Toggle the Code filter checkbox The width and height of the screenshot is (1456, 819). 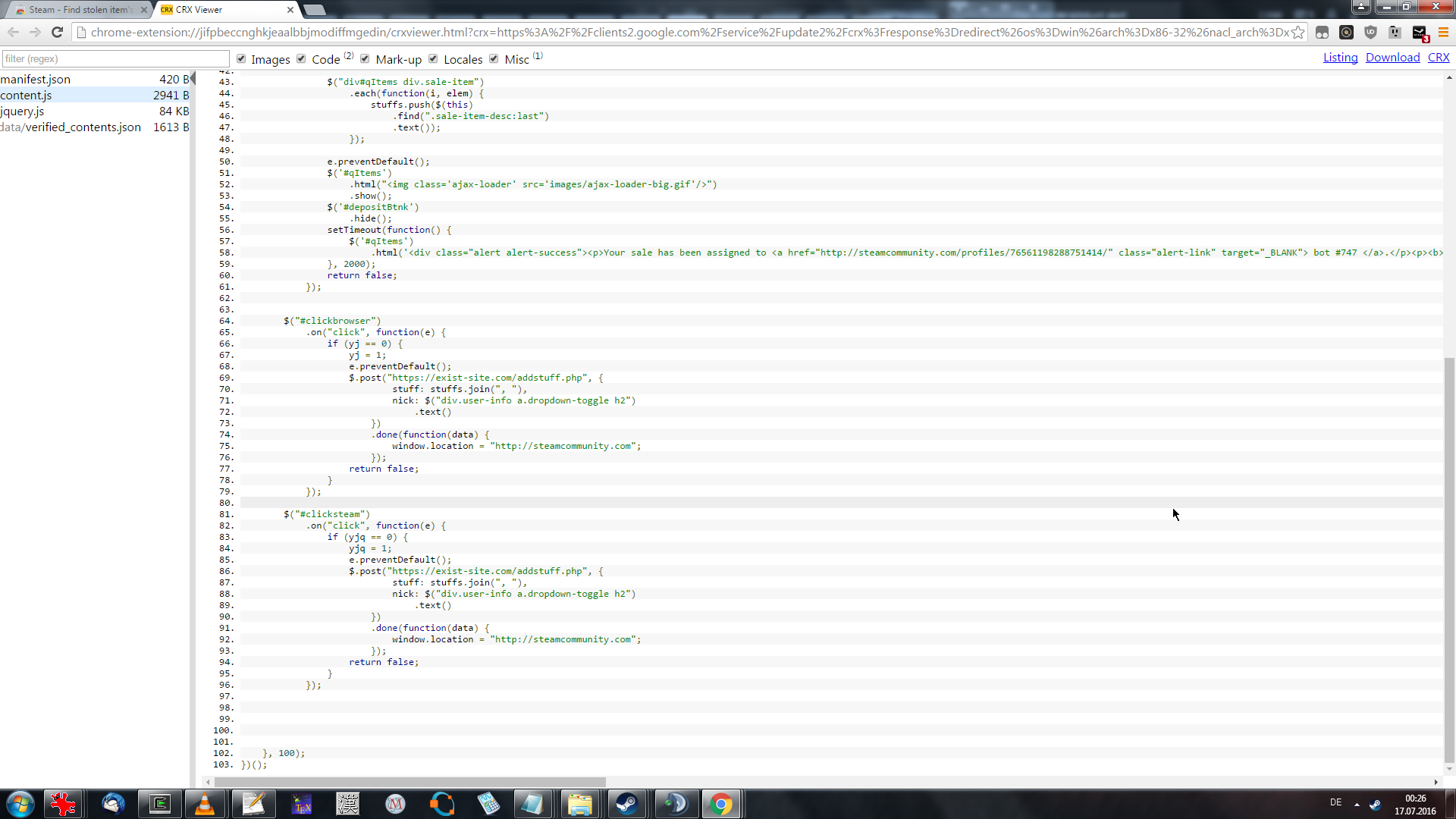[301, 59]
